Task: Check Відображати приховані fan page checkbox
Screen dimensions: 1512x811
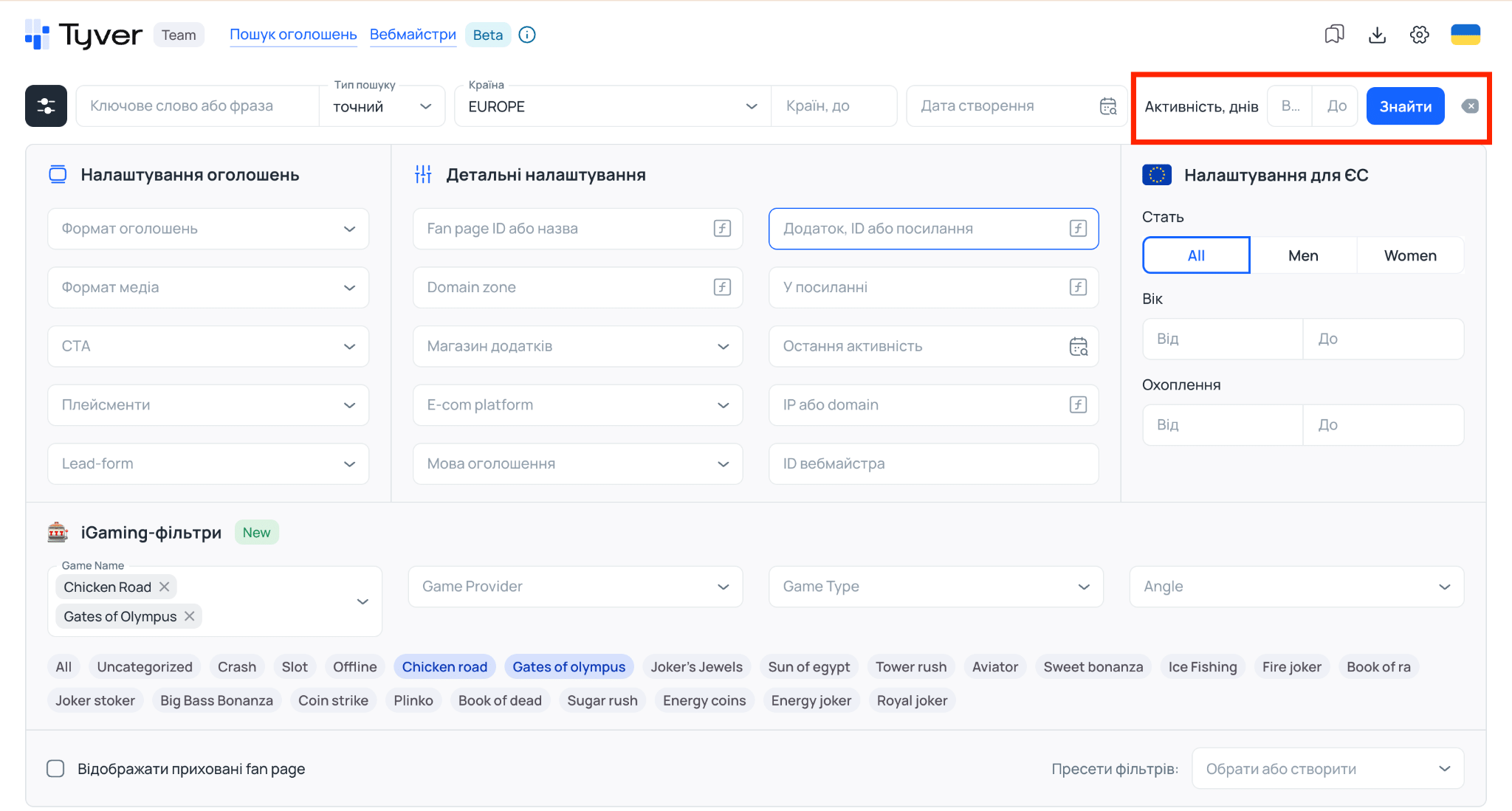Action: (55, 769)
